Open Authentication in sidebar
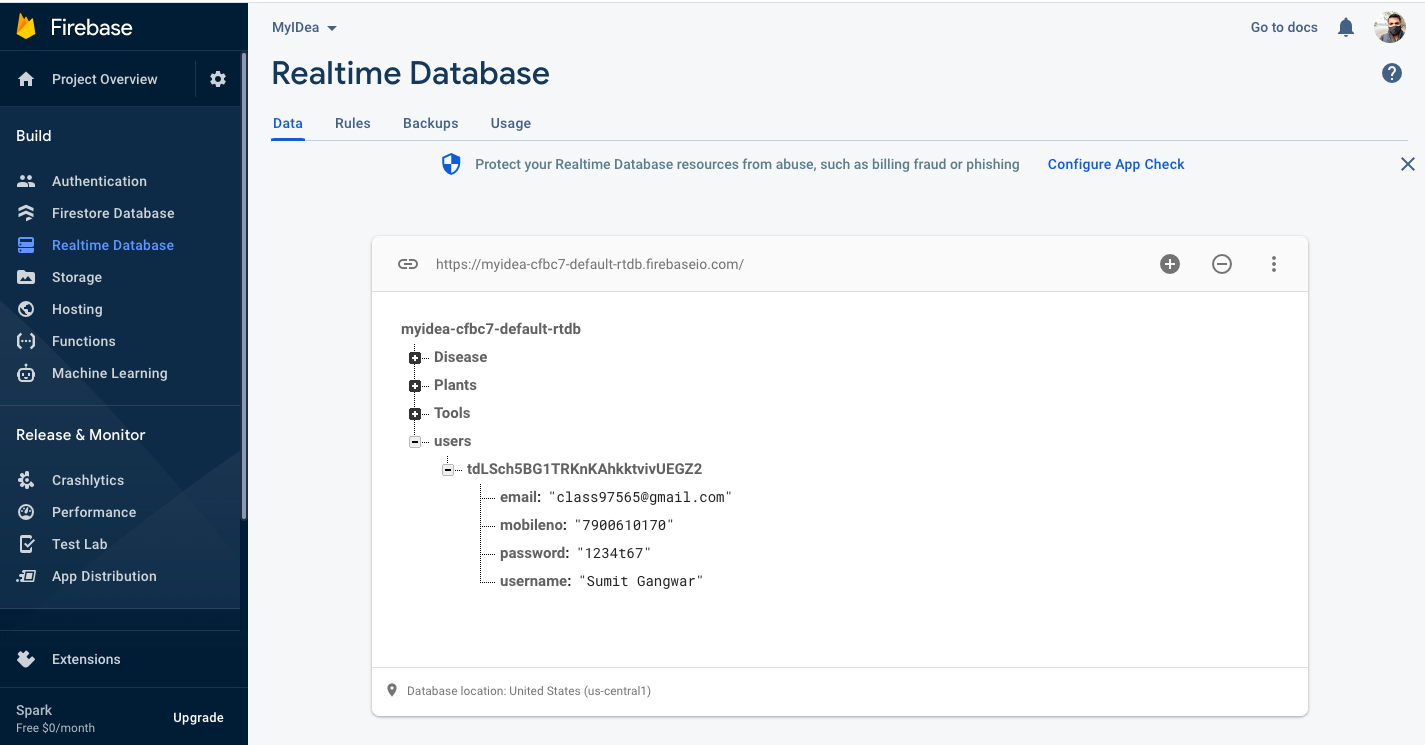 (99, 181)
